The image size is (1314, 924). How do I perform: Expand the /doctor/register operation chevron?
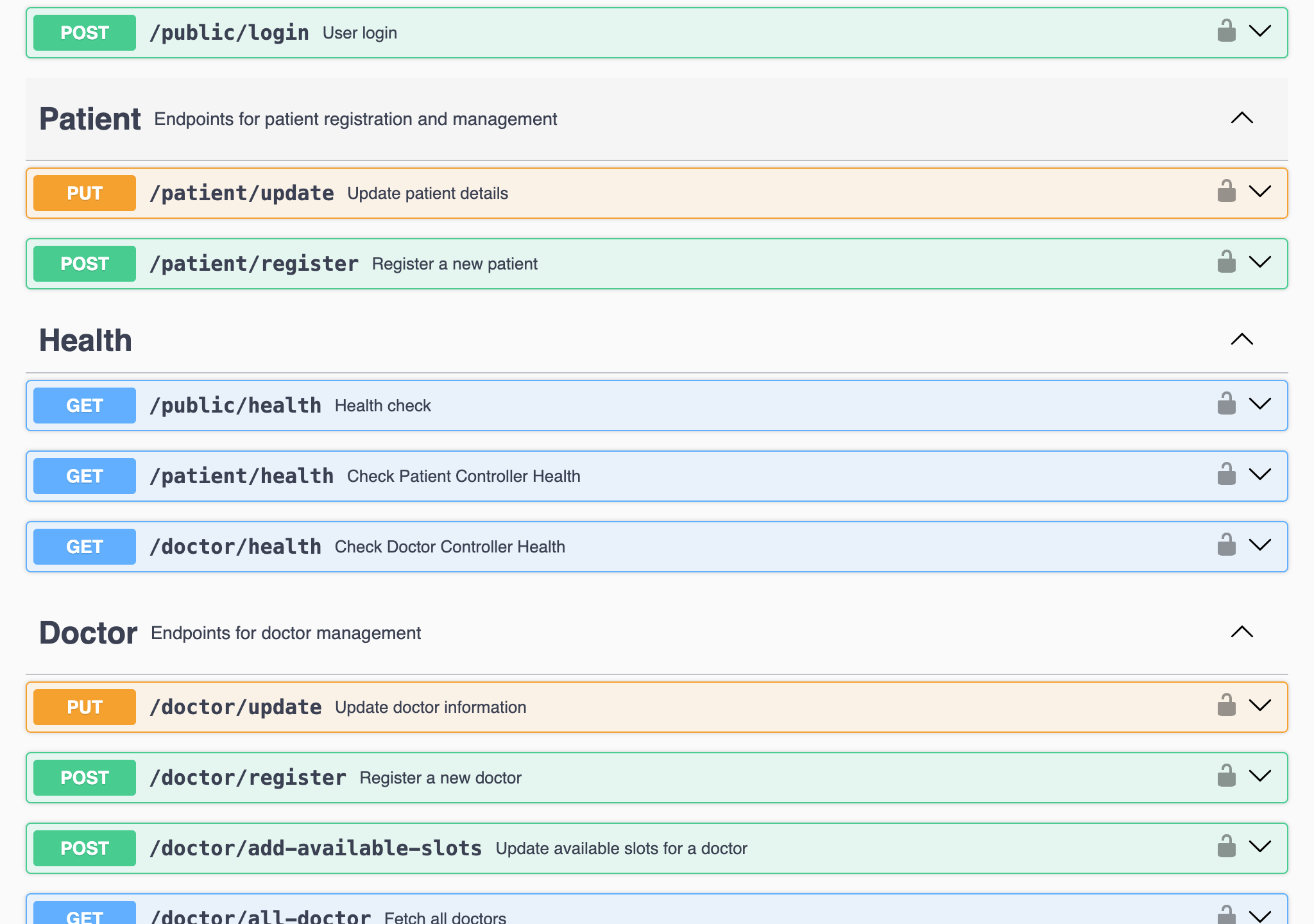coord(1260,776)
